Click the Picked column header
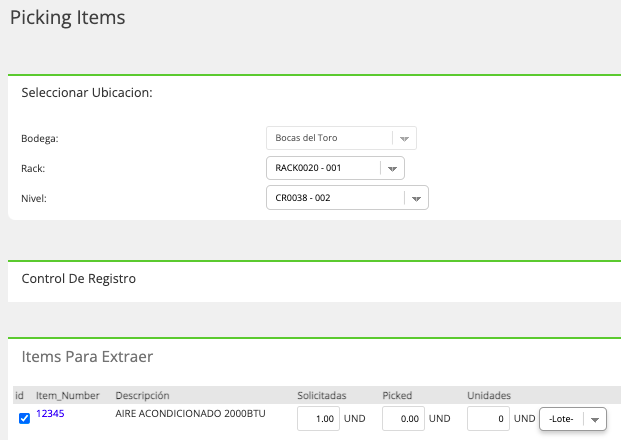Screen dimensions: 621x440 (397, 396)
